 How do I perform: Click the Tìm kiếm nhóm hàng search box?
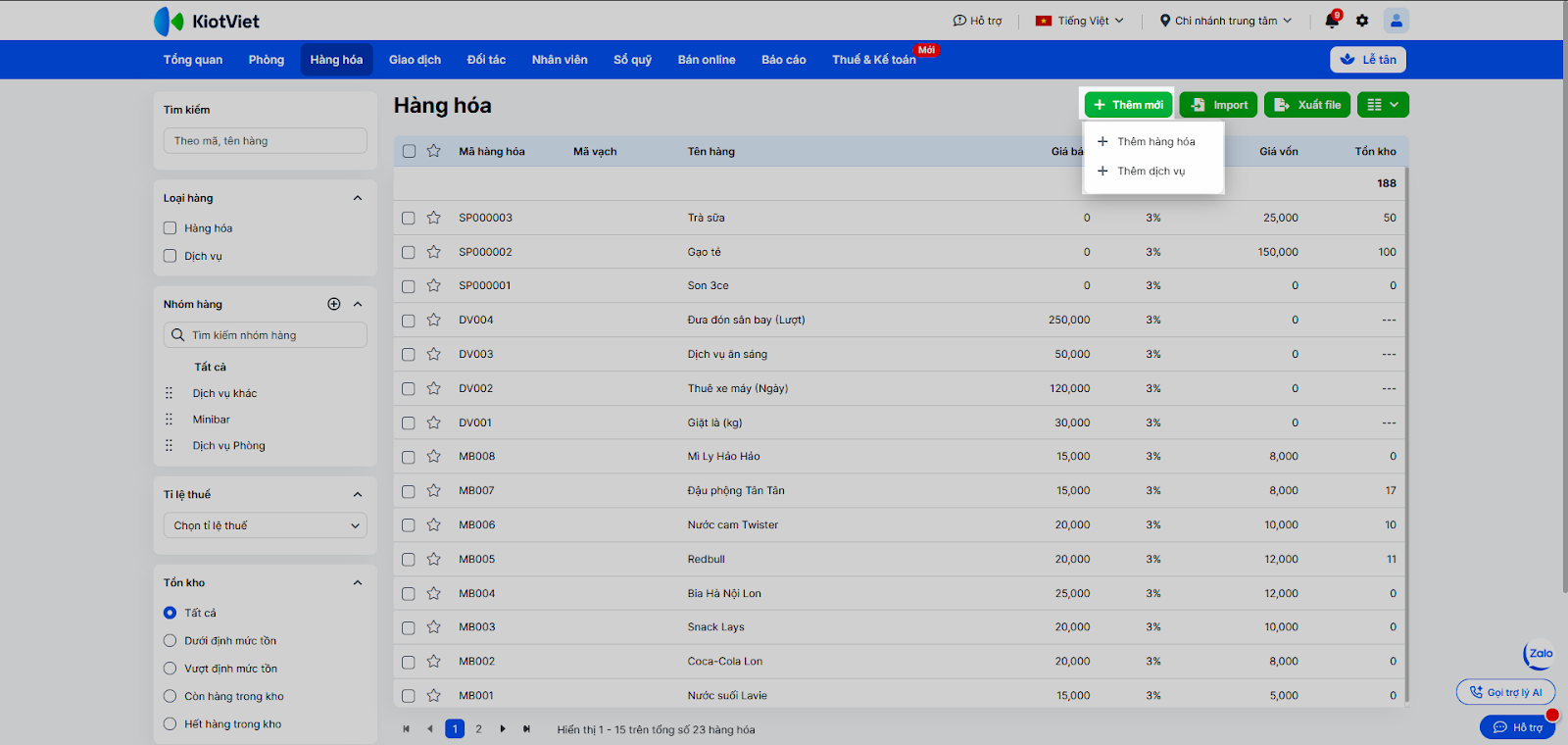click(x=266, y=335)
